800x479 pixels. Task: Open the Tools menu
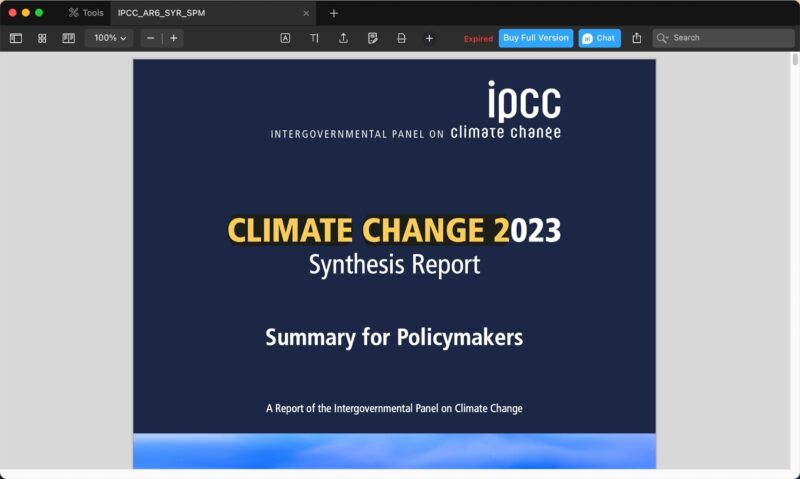(86, 13)
